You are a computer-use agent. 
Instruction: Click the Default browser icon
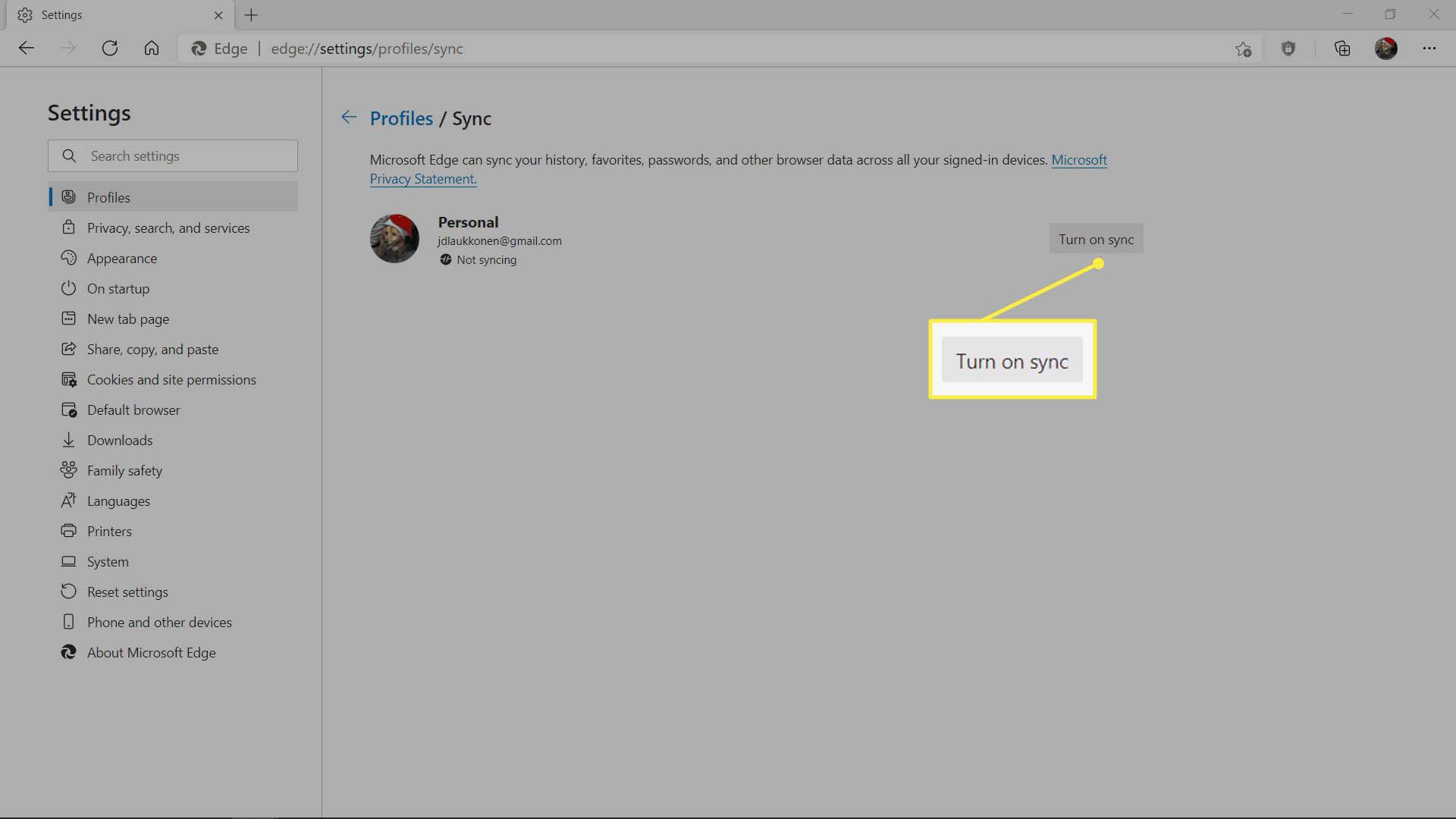(69, 409)
